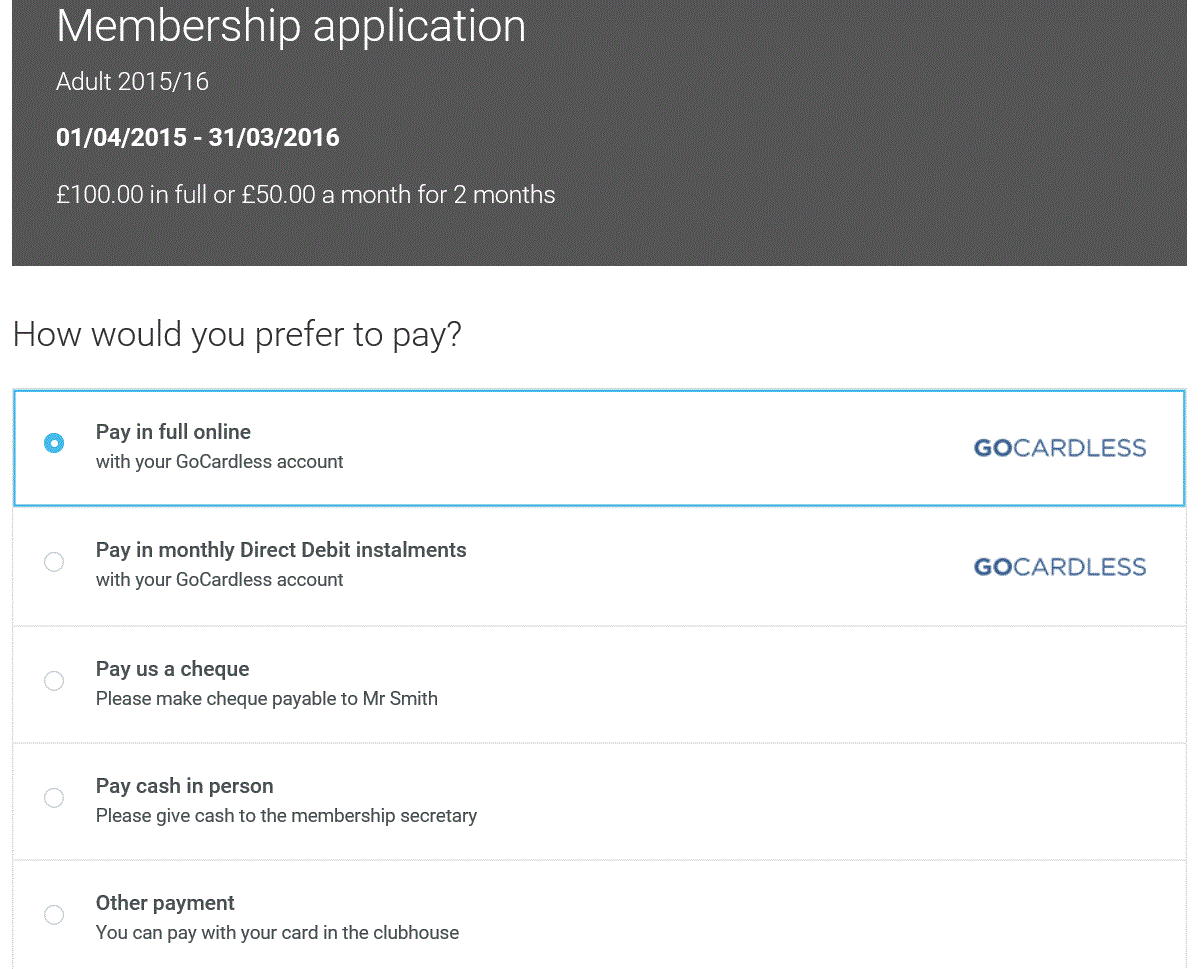
Task: Click "You can pay with your card" description
Action: pos(277,933)
